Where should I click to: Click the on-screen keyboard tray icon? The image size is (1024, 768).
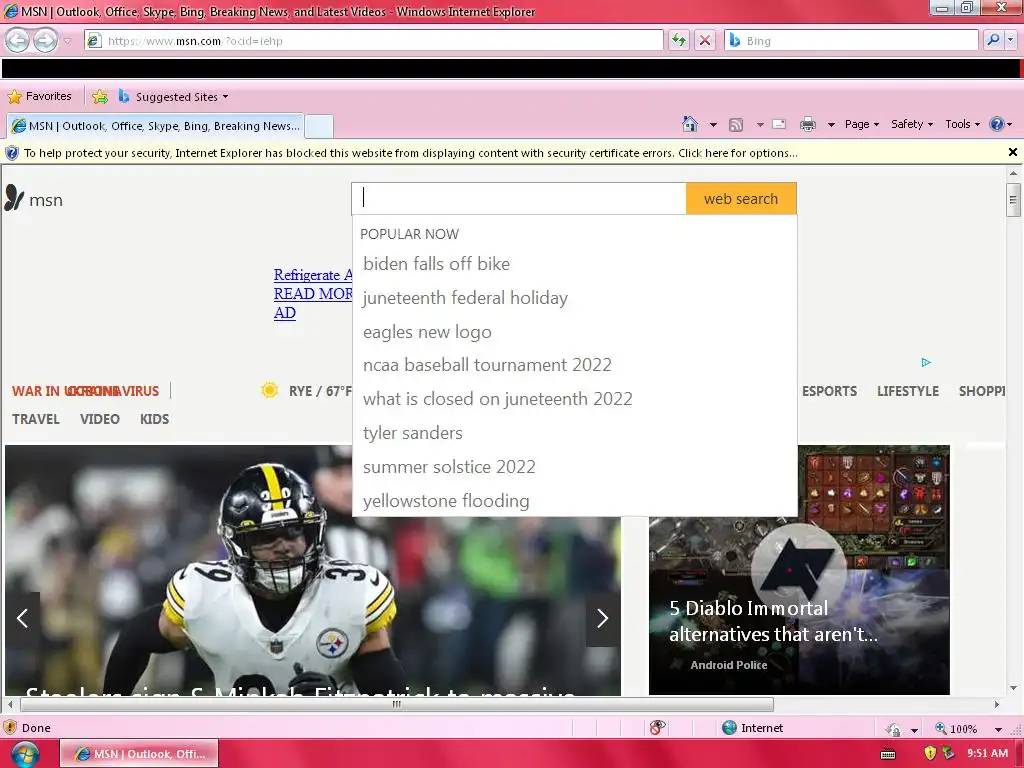point(888,754)
